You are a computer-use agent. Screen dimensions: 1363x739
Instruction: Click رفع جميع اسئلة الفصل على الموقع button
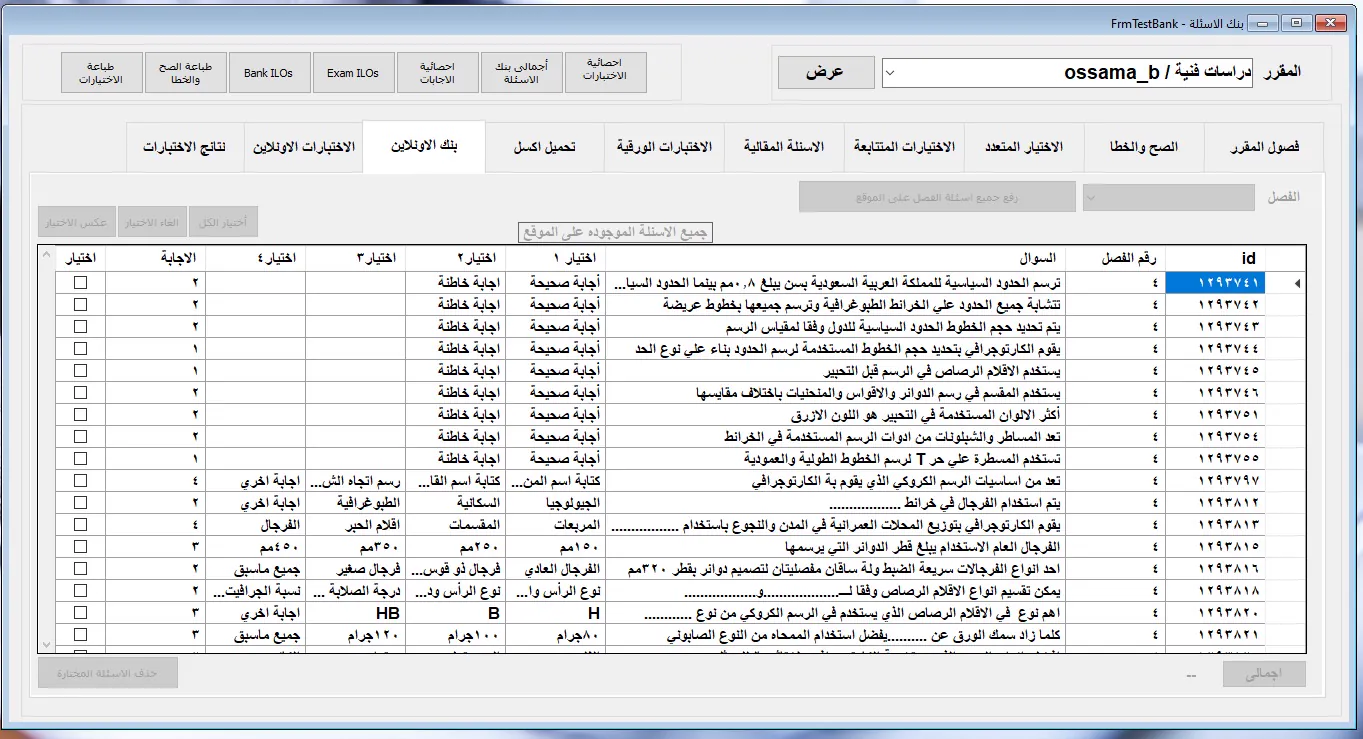[x=937, y=197]
